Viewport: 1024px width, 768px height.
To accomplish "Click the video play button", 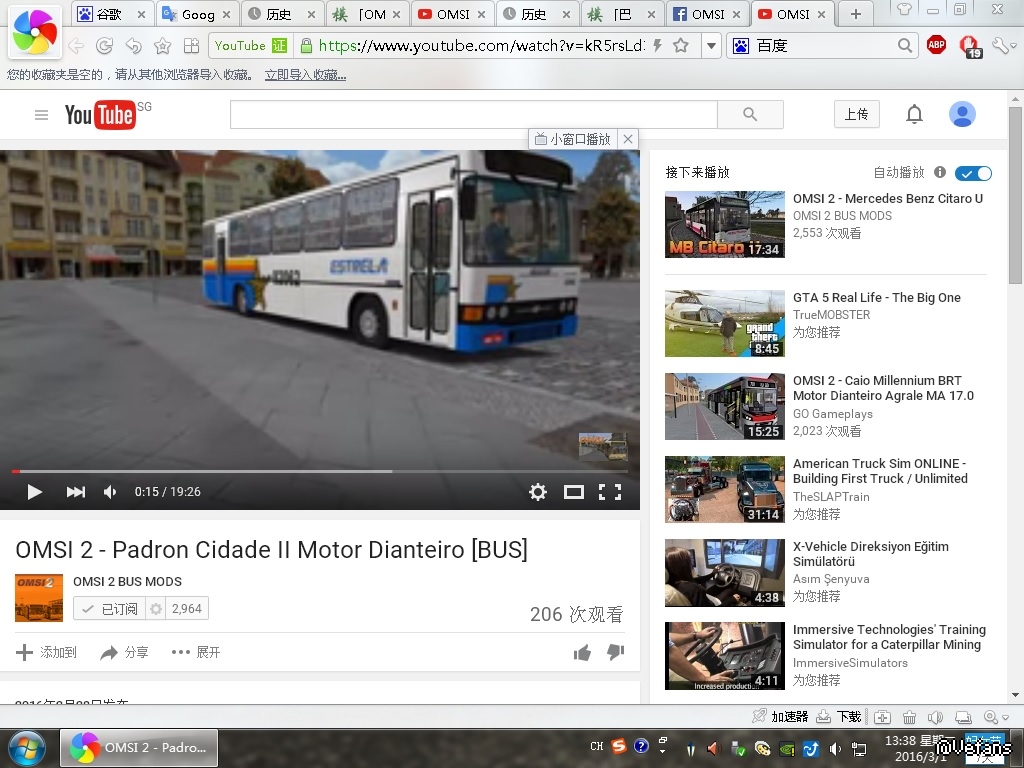I will (34, 492).
